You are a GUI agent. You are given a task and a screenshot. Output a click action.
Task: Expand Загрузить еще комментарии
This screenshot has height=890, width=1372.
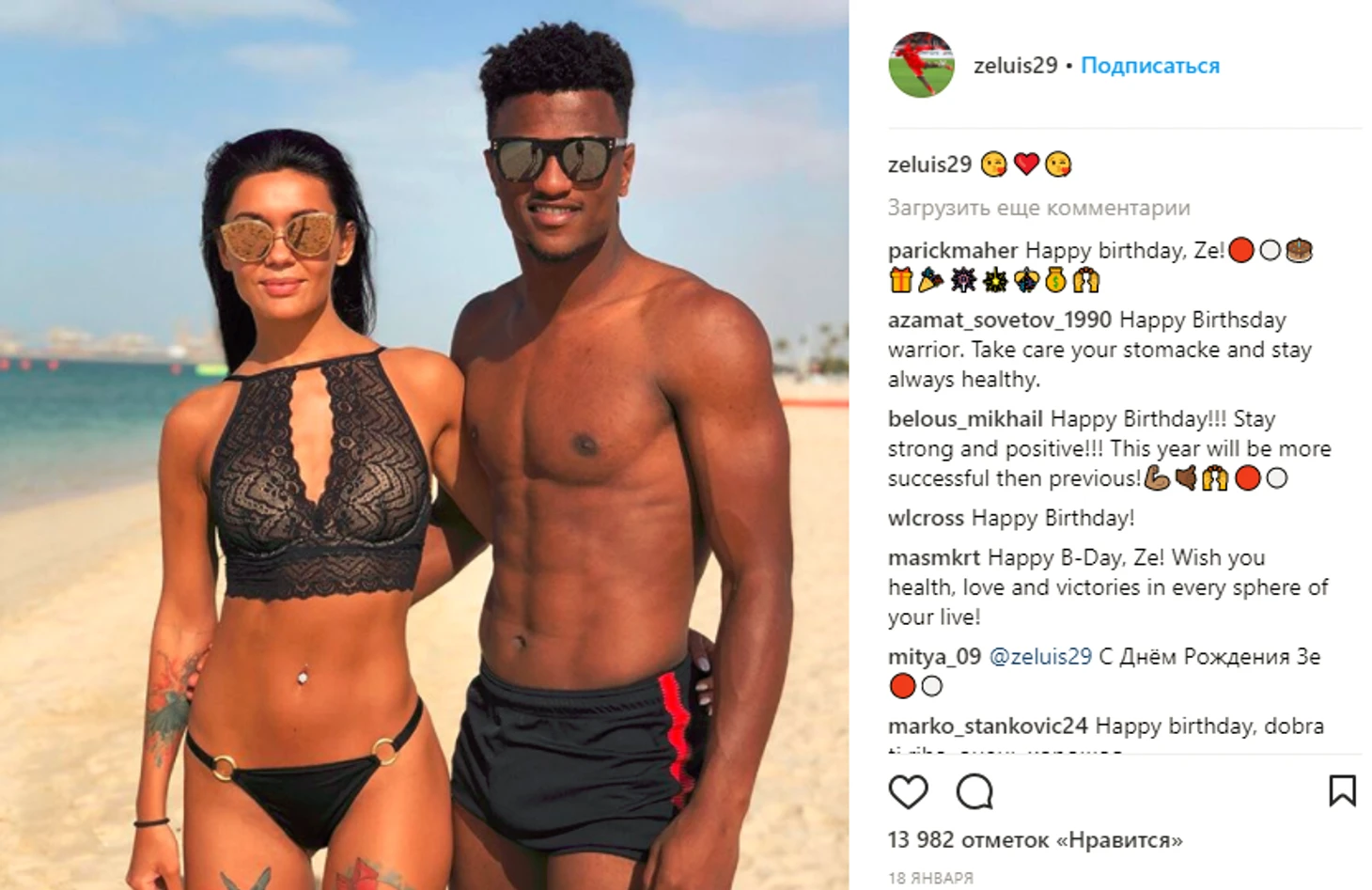tap(1039, 208)
